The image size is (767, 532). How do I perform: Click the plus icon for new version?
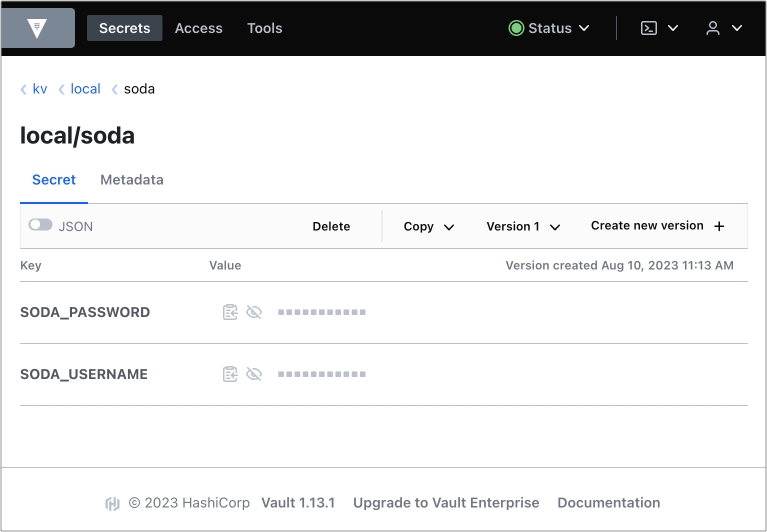tap(719, 226)
